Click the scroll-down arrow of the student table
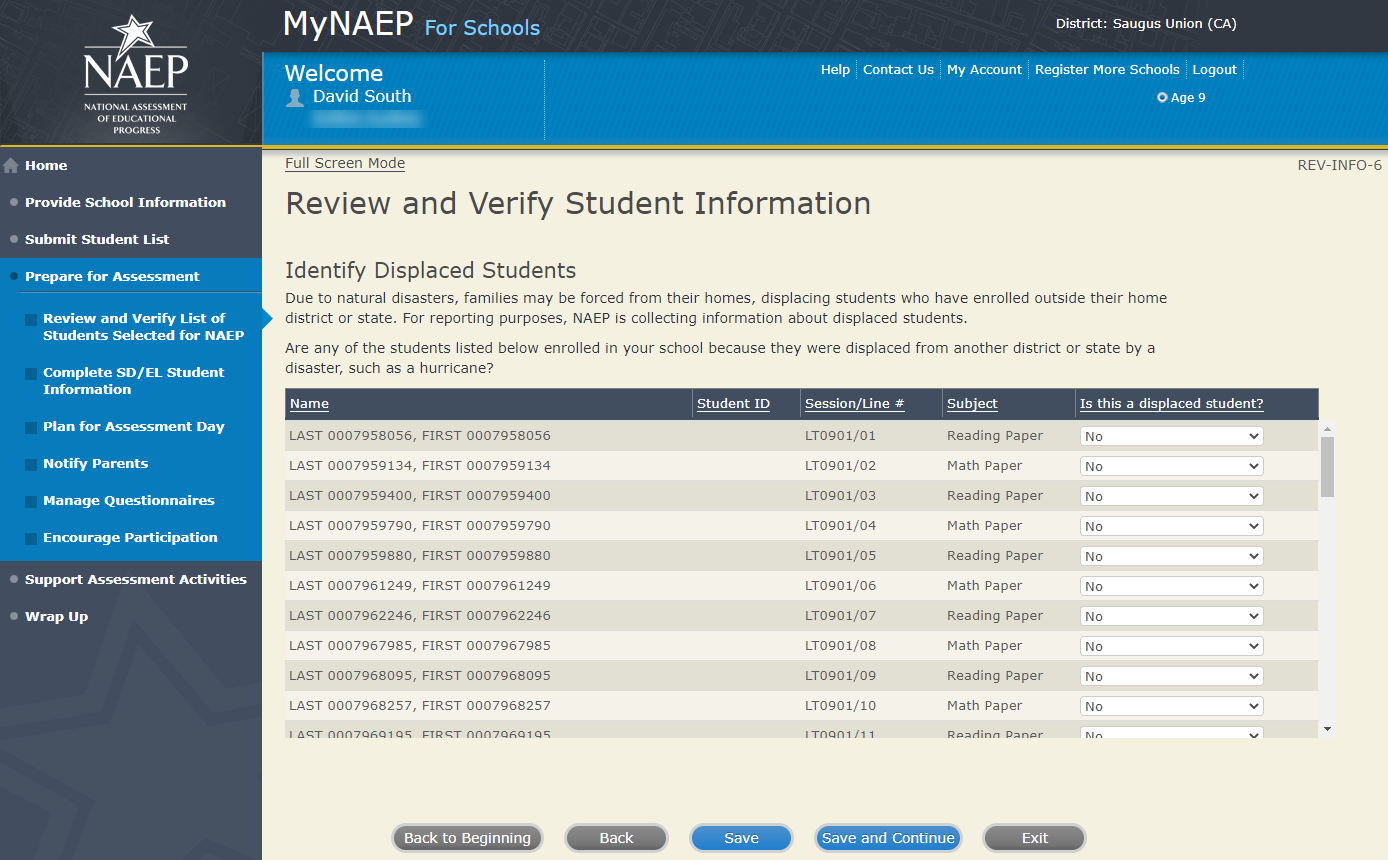The width and height of the screenshot is (1388, 860). (x=1327, y=729)
